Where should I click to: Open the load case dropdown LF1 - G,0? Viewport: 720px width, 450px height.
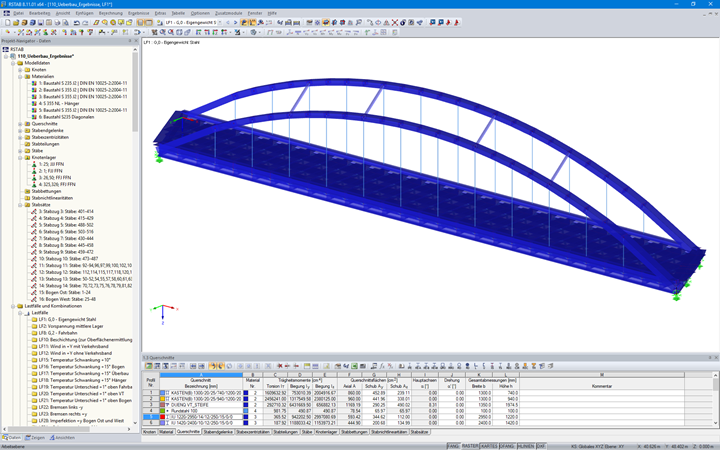coord(219,22)
